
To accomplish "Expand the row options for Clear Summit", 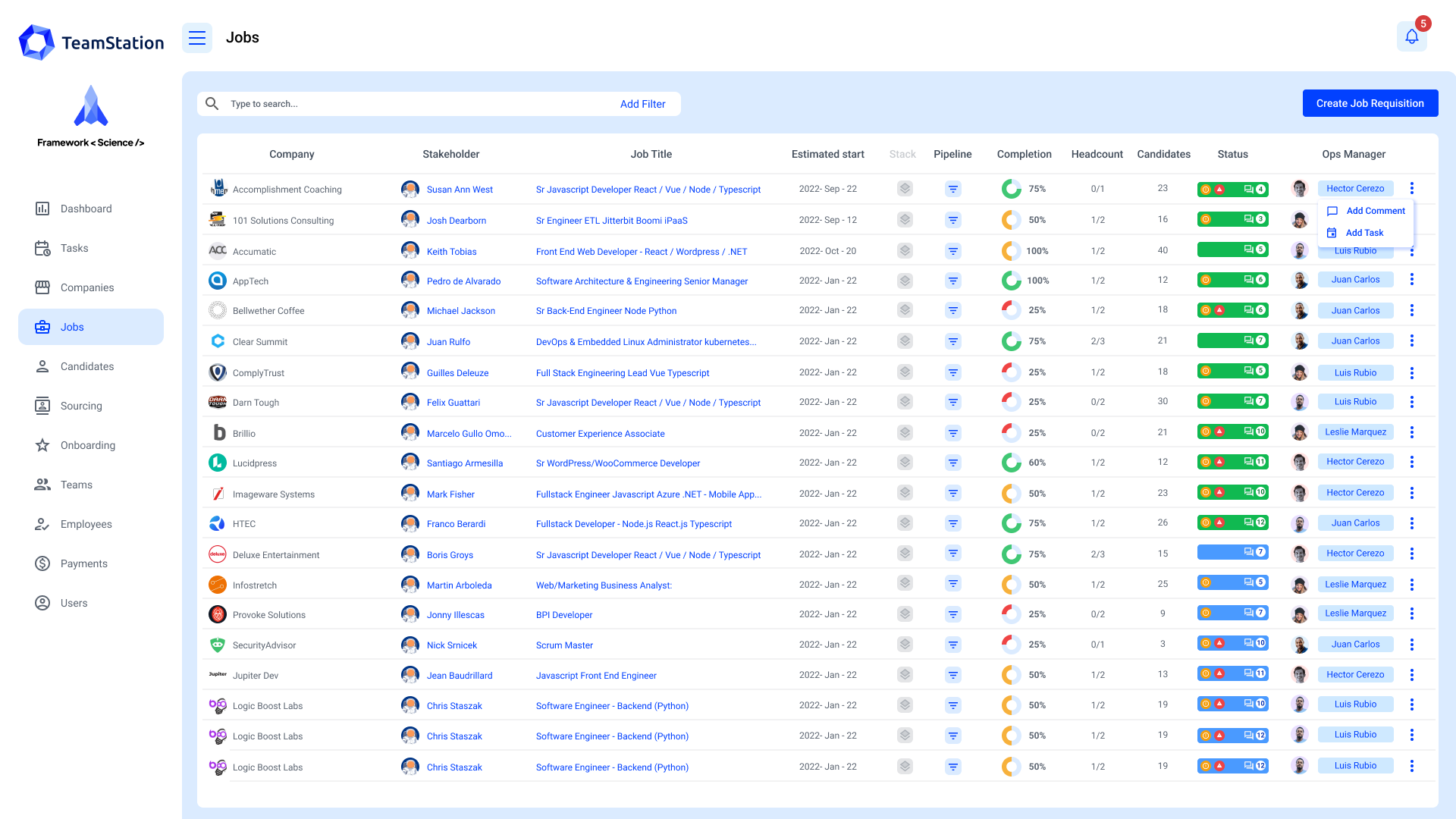I will click(1411, 341).
